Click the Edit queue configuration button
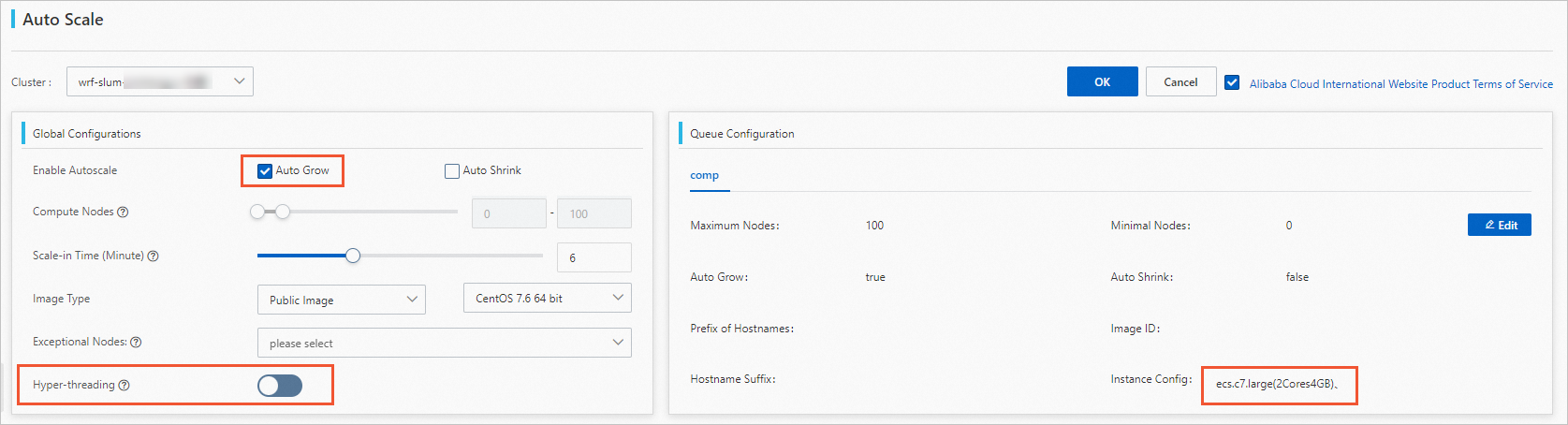Viewport: 1568px width, 425px height. point(1499,226)
